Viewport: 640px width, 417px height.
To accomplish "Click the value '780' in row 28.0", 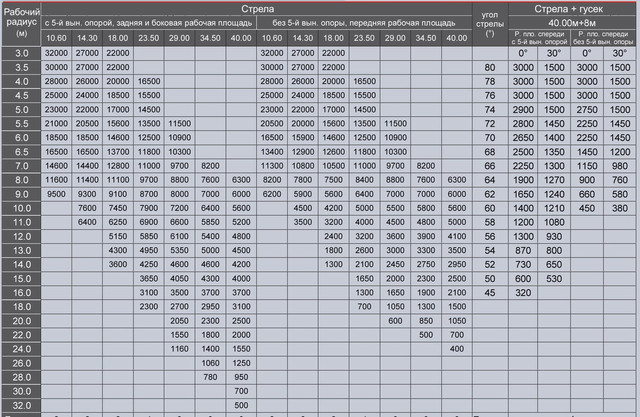I will (x=210, y=377).
